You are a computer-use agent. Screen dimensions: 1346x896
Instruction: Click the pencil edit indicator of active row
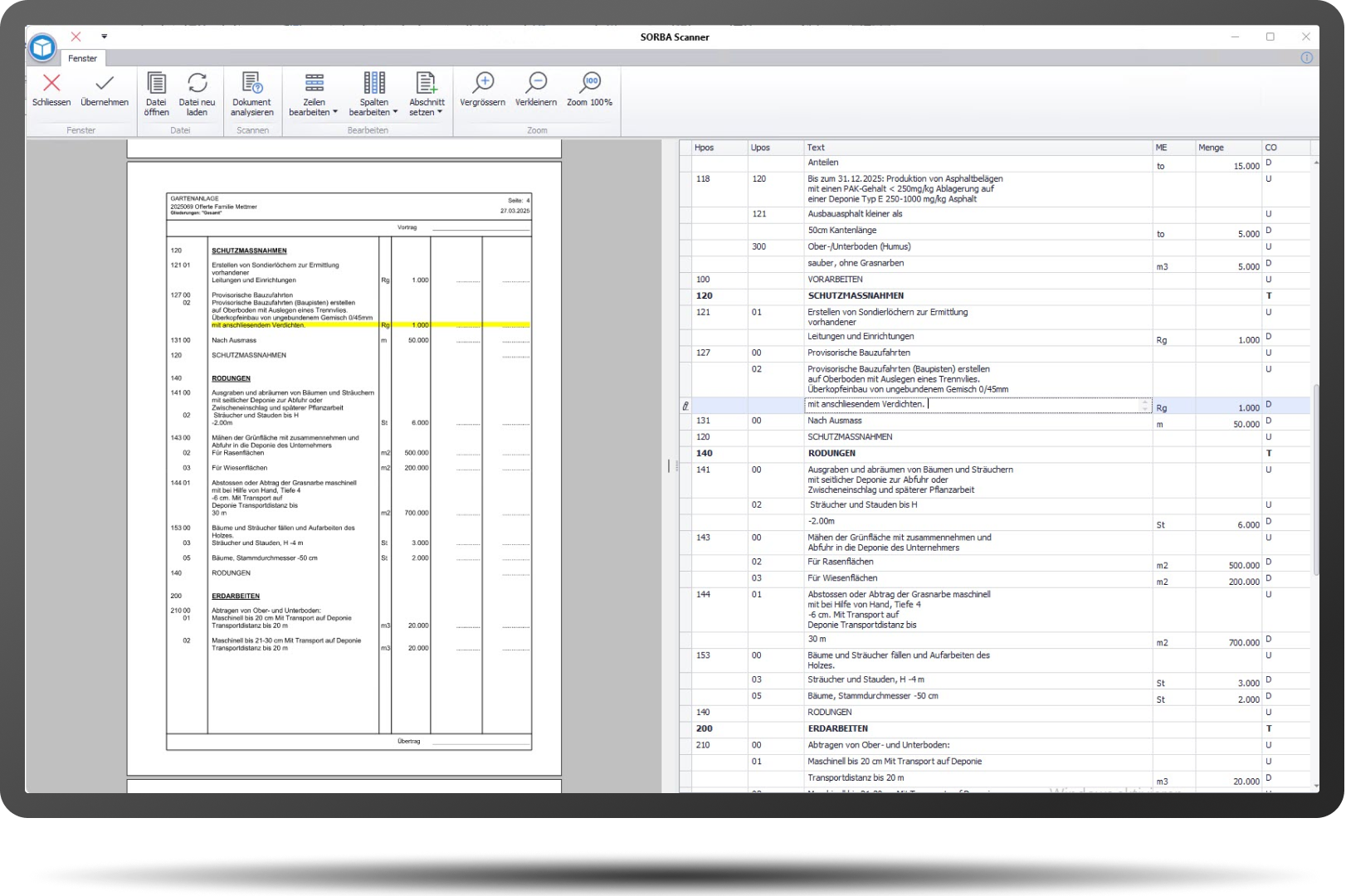click(x=685, y=407)
